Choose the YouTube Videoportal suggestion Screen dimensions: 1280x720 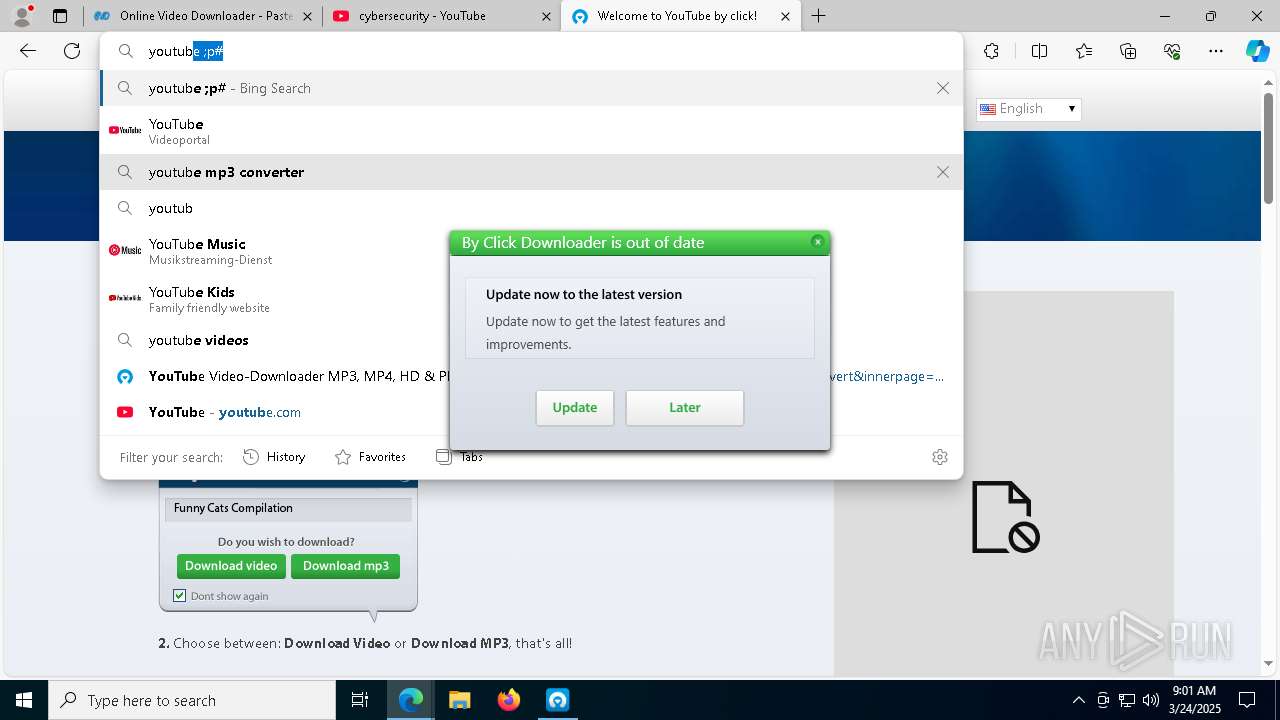tap(531, 131)
